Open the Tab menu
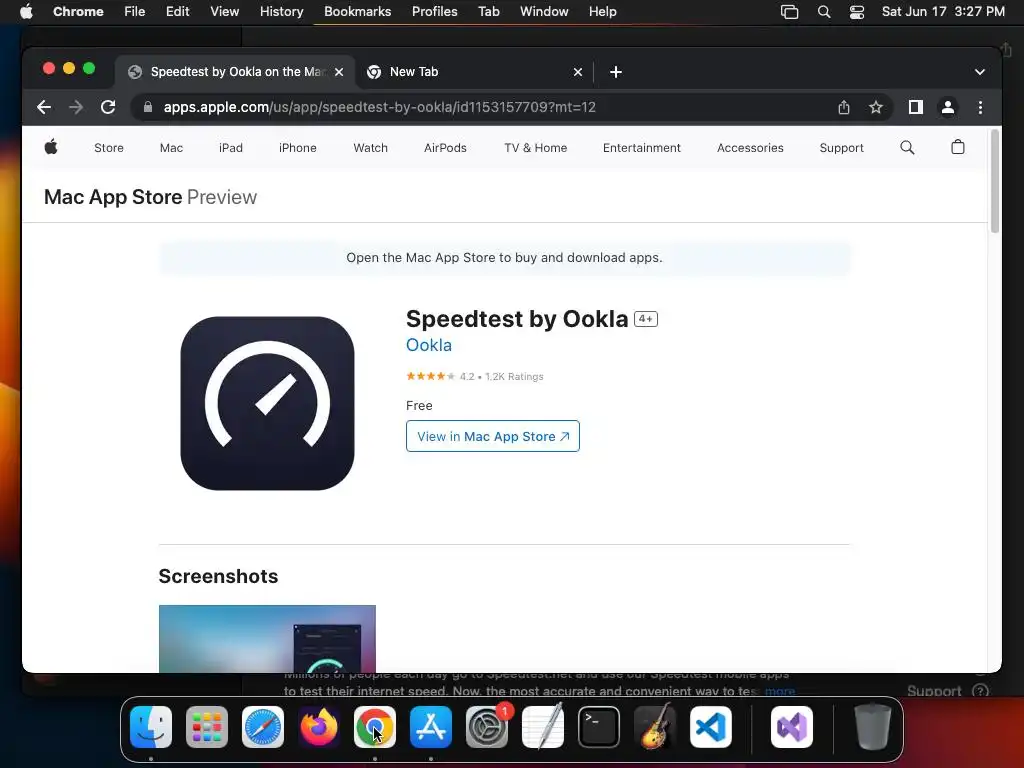1024x768 pixels. coord(488,11)
